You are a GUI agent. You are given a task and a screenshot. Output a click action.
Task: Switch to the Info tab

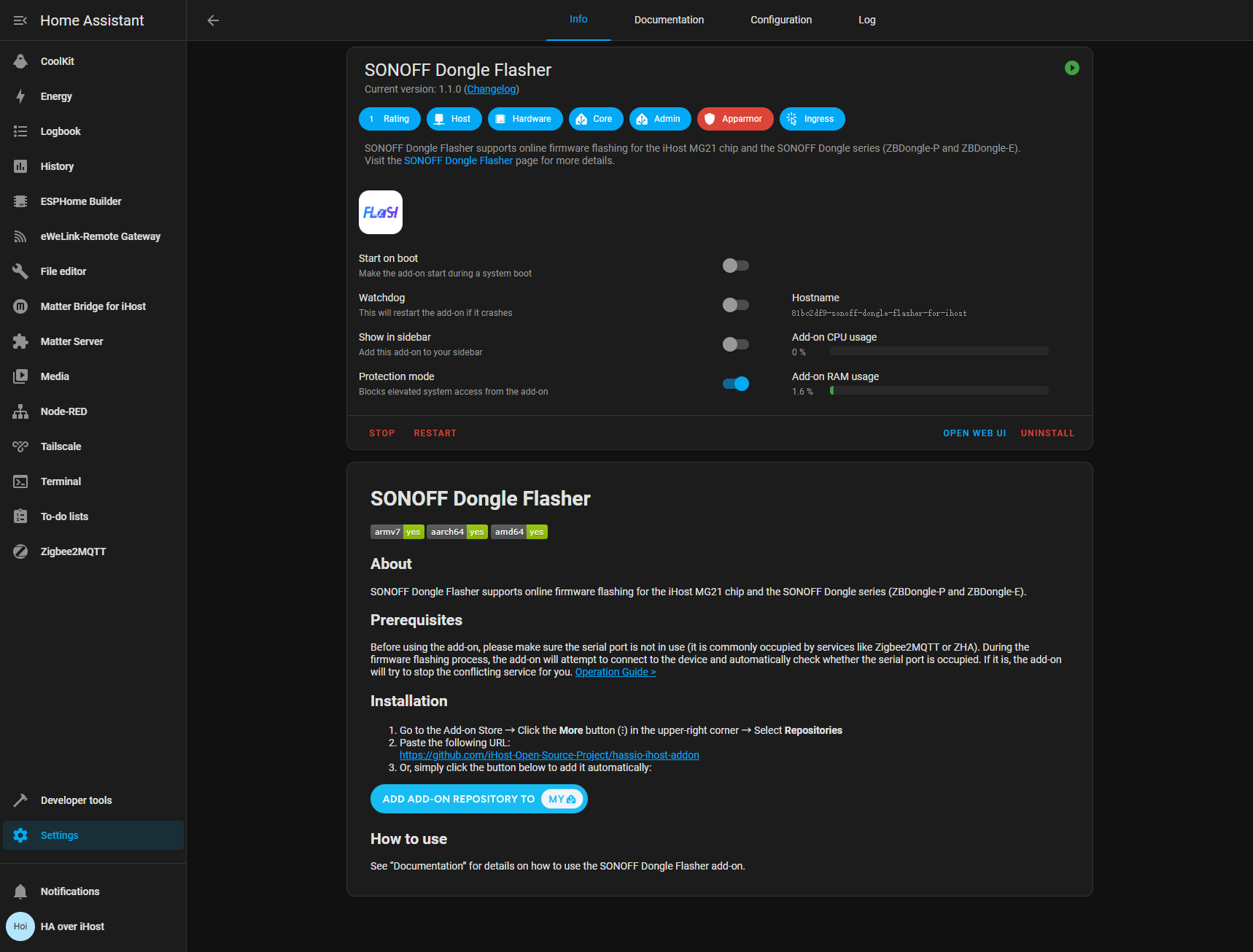tap(578, 20)
